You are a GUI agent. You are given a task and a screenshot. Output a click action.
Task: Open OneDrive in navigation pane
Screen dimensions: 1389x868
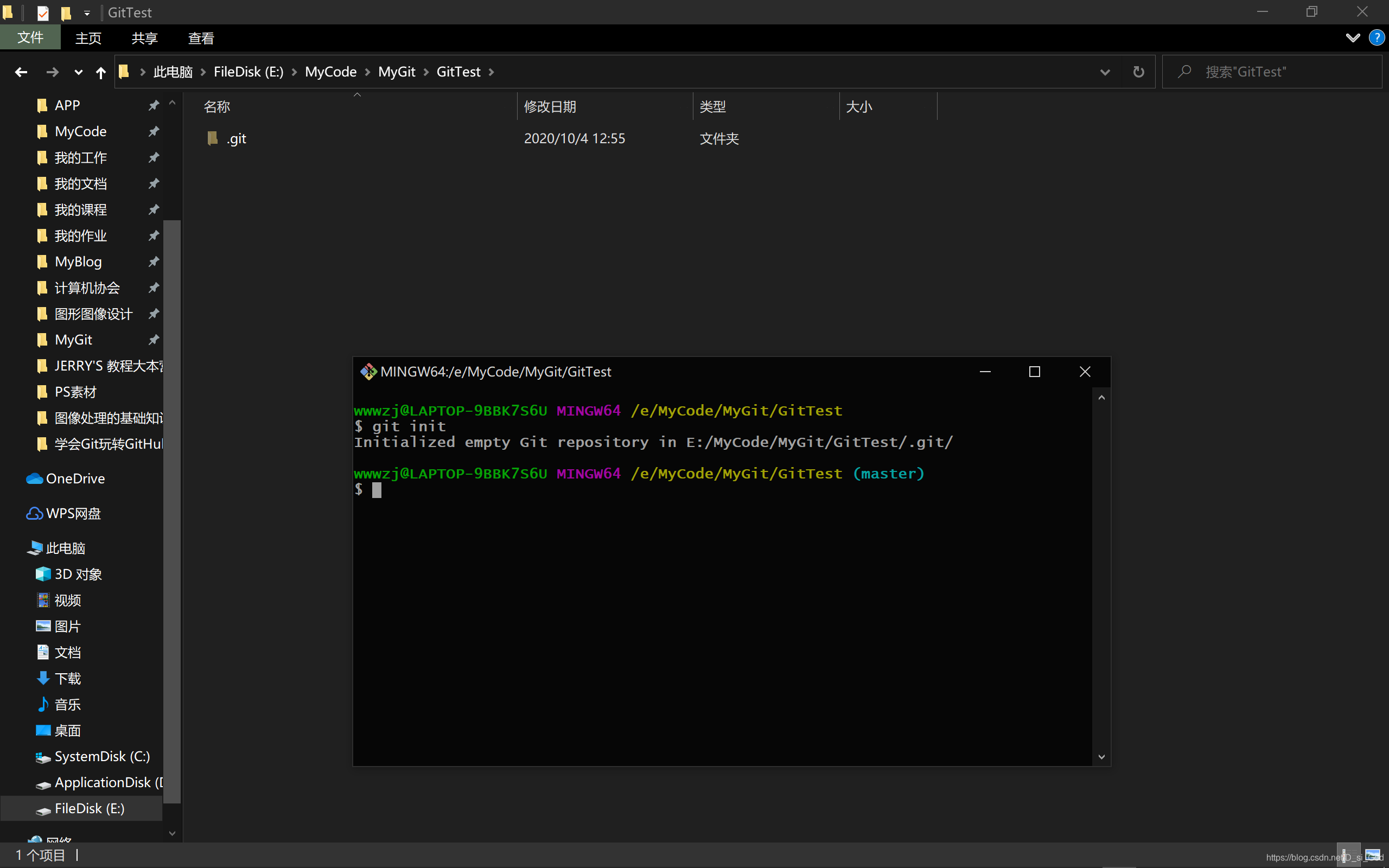(75, 478)
